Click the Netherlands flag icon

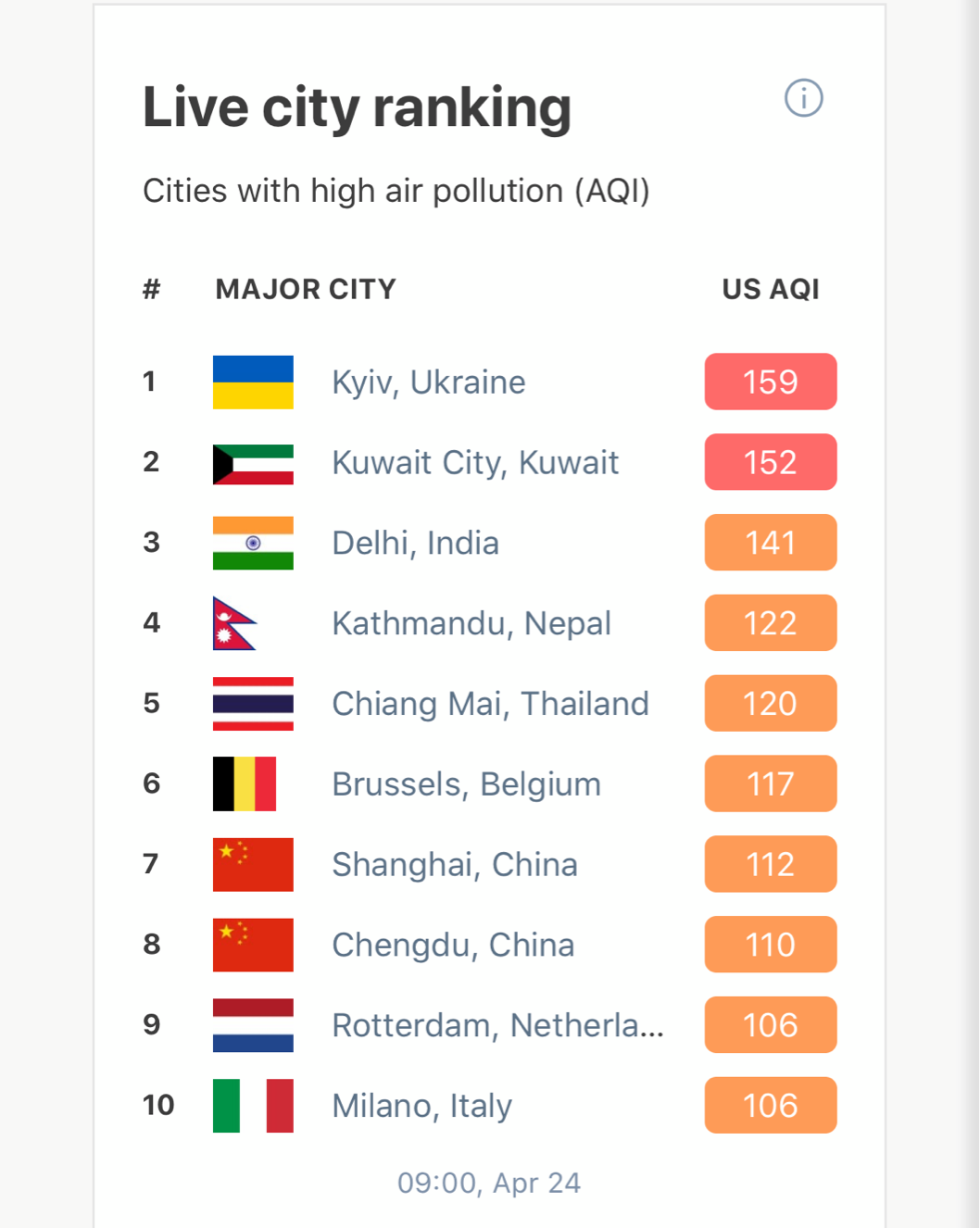tap(253, 1025)
